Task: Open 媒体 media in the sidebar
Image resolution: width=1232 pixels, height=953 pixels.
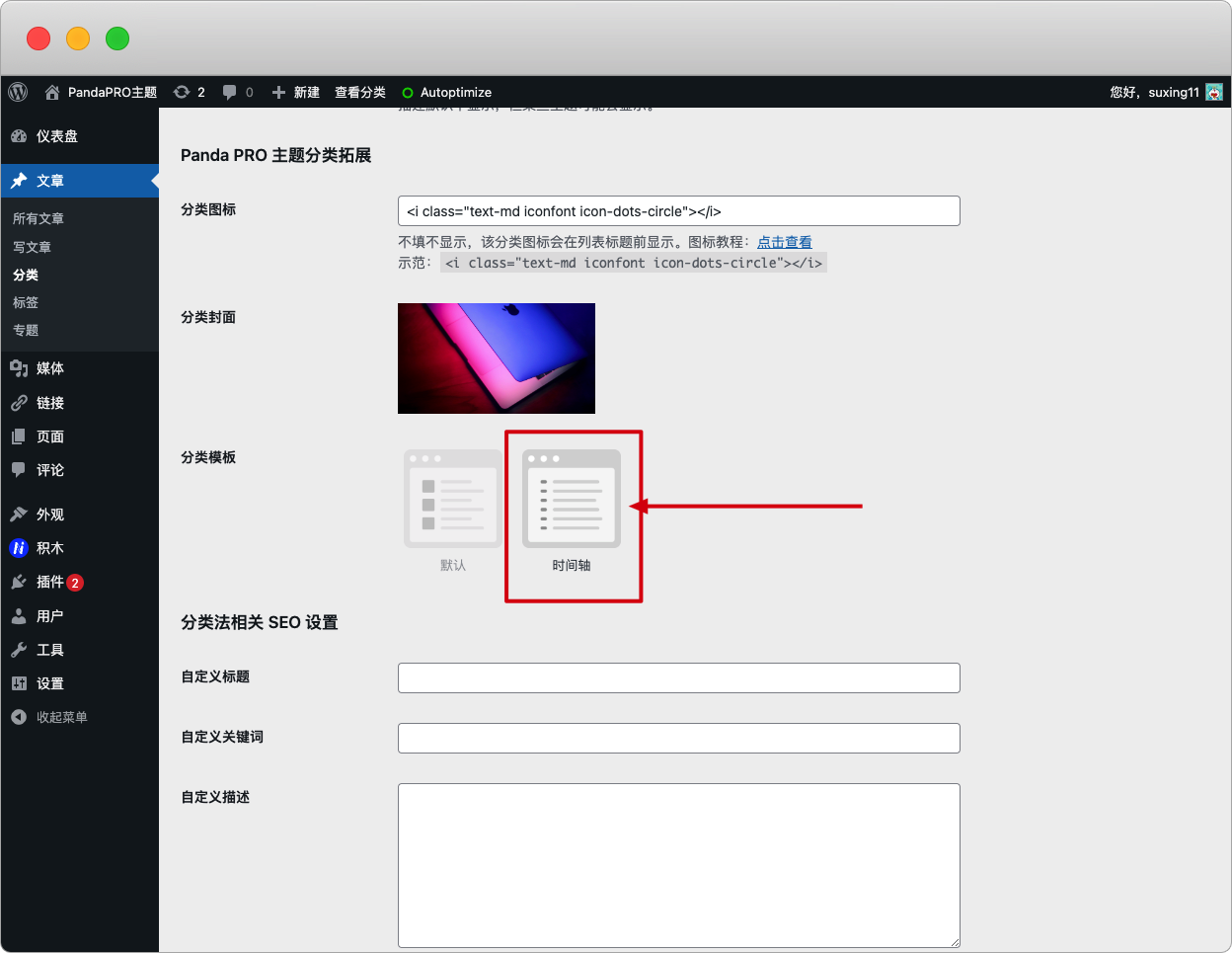Action: [79, 368]
